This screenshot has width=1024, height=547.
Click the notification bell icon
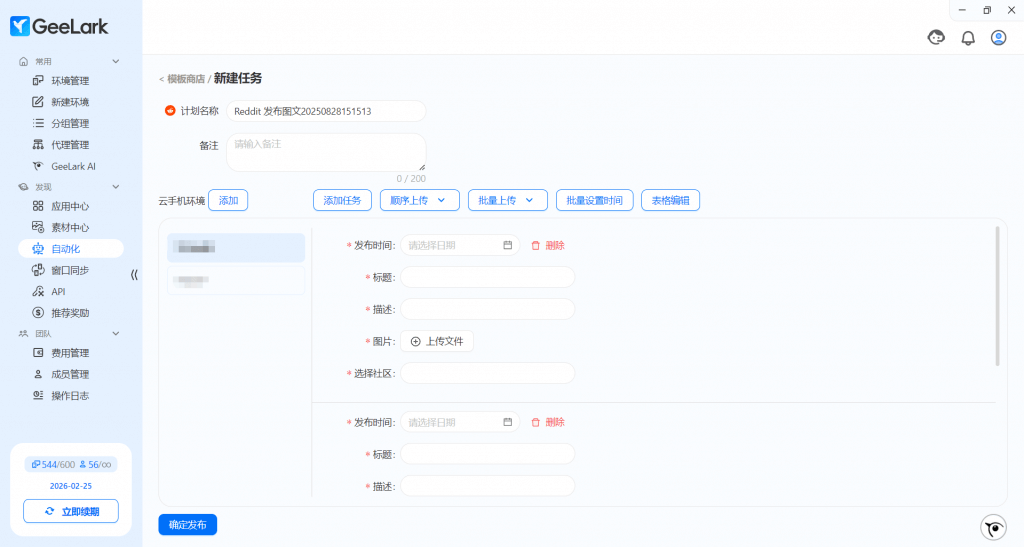click(967, 38)
